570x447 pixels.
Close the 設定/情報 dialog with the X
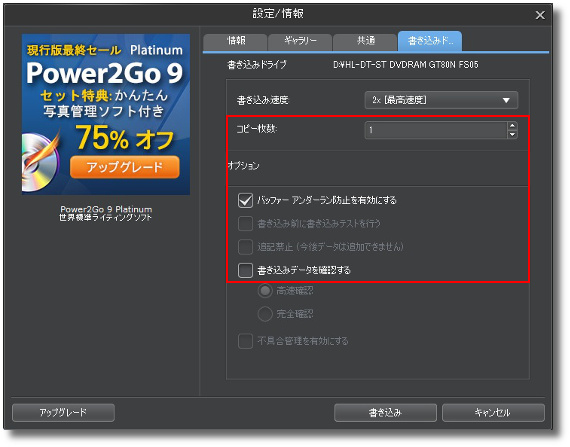(x=540, y=15)
